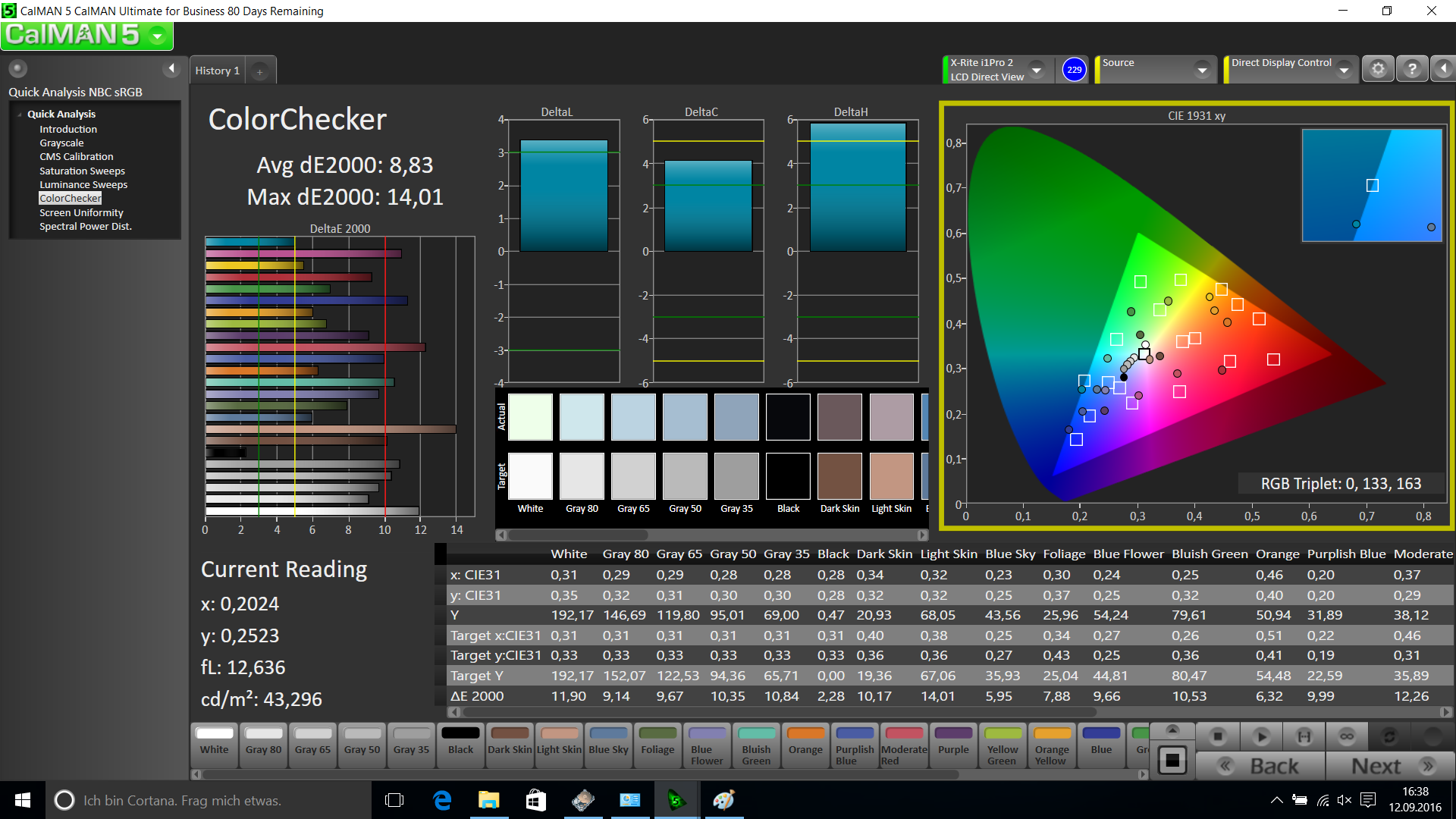
Task: Start the read series play button
Action: (1261, 736)
